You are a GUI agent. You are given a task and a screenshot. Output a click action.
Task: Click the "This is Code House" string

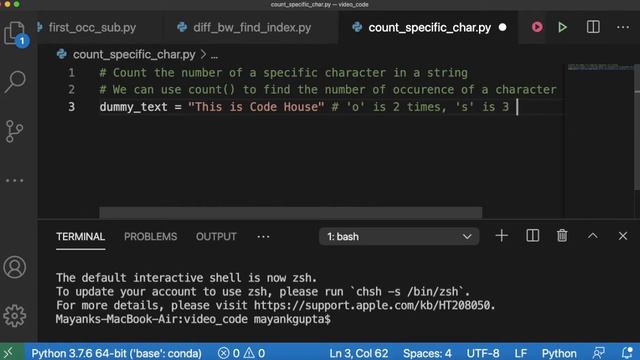pyautogui.click(x=256, y=107)
